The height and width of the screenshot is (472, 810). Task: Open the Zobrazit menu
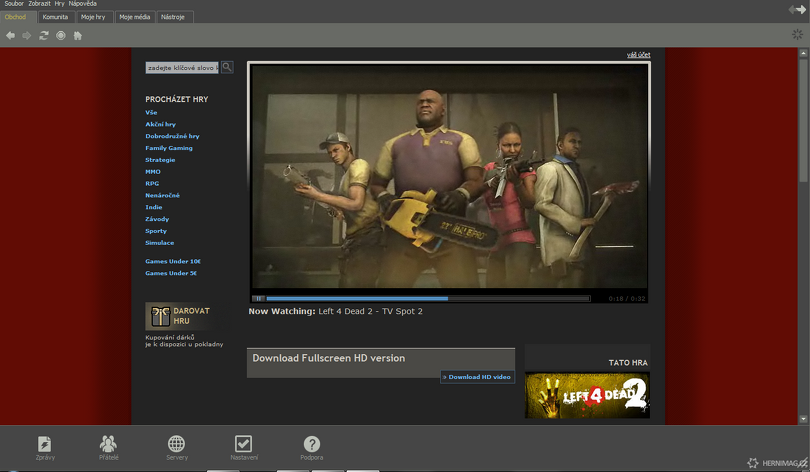[39, 4]
